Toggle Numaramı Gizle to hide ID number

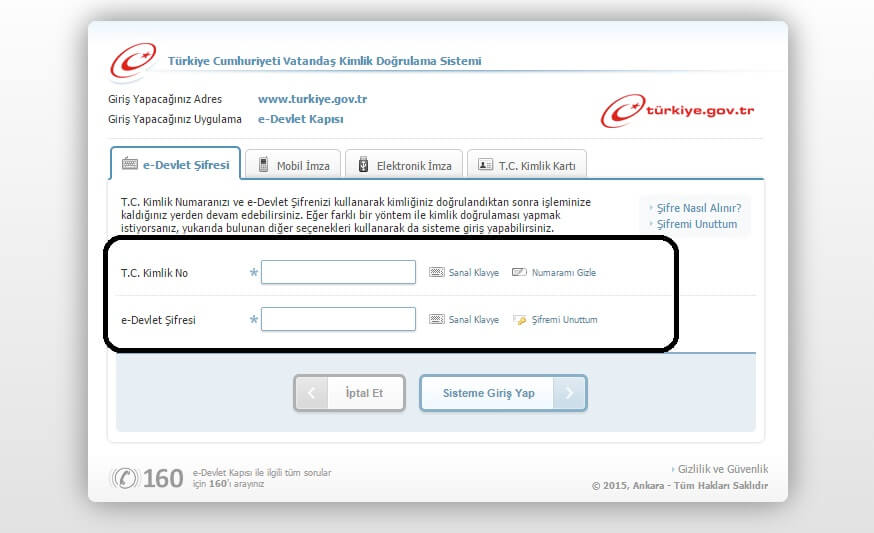(564, 272)
